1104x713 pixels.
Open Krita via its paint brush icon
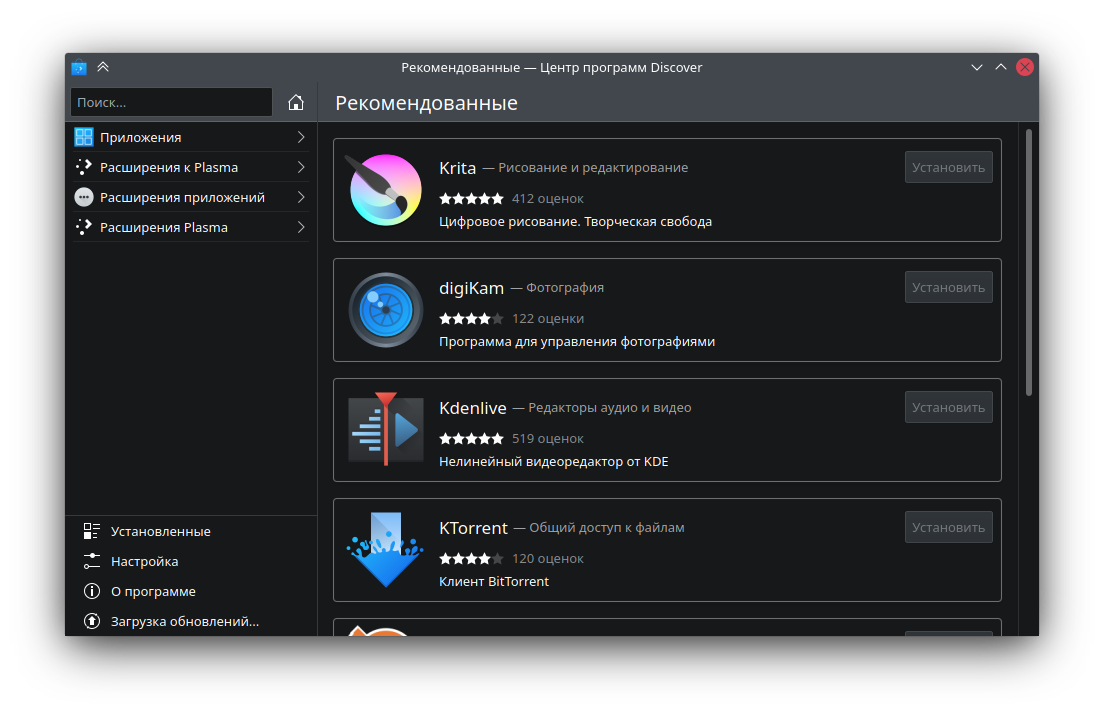[385, 190]
